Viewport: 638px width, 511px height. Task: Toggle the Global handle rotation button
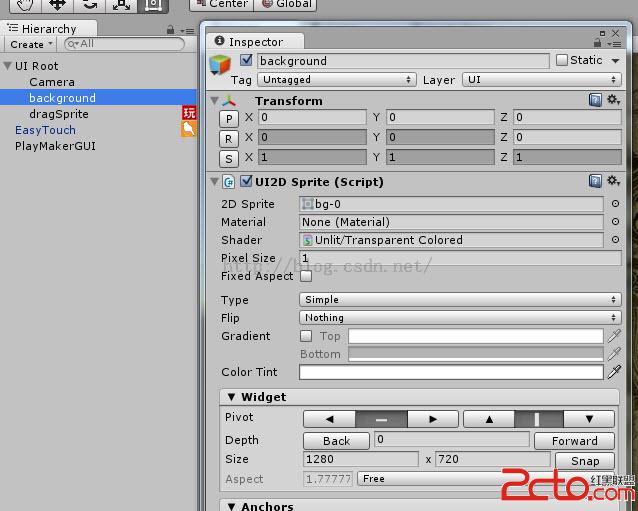285,4
